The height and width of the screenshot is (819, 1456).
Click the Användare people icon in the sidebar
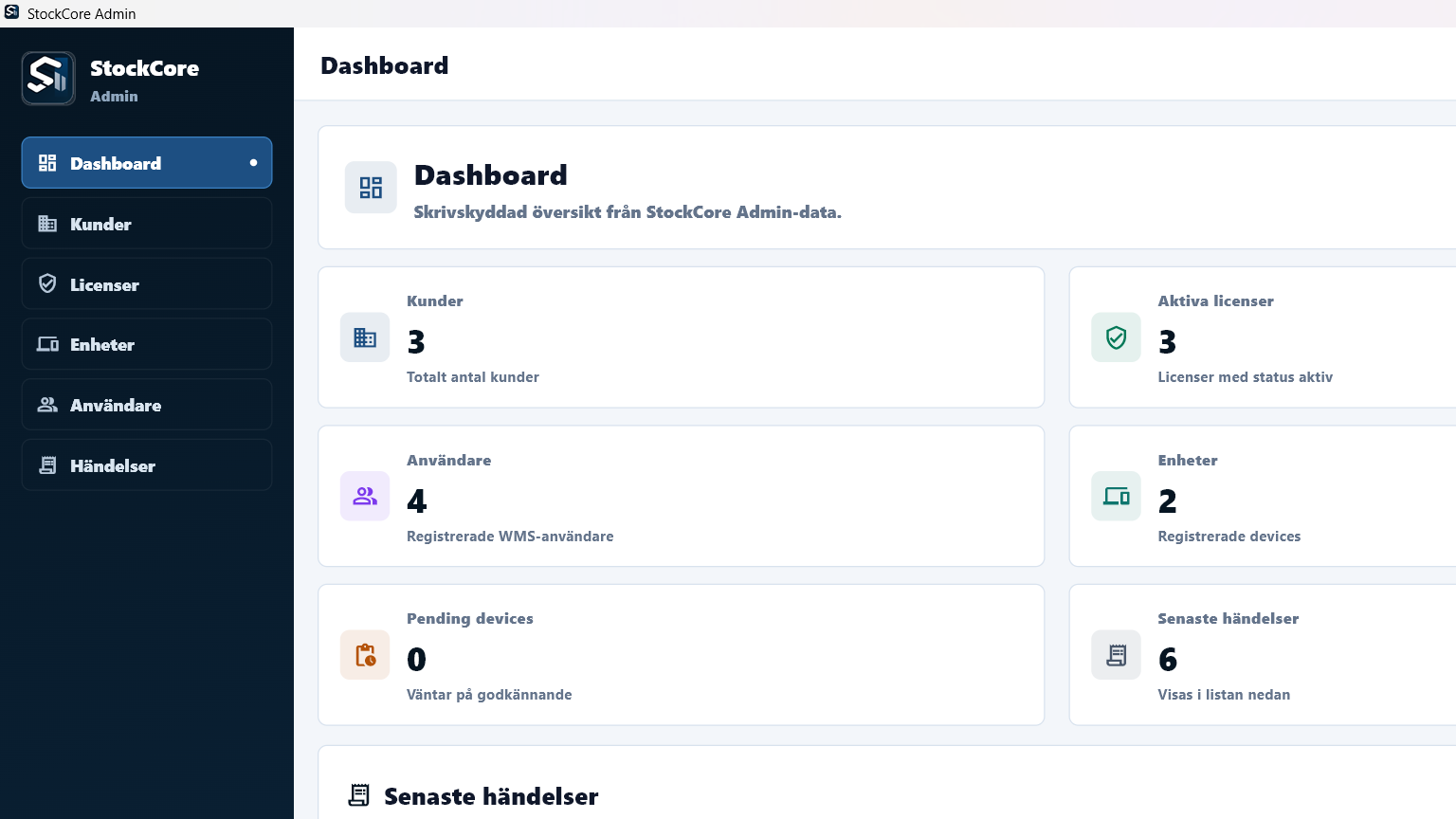pos(47,405)
